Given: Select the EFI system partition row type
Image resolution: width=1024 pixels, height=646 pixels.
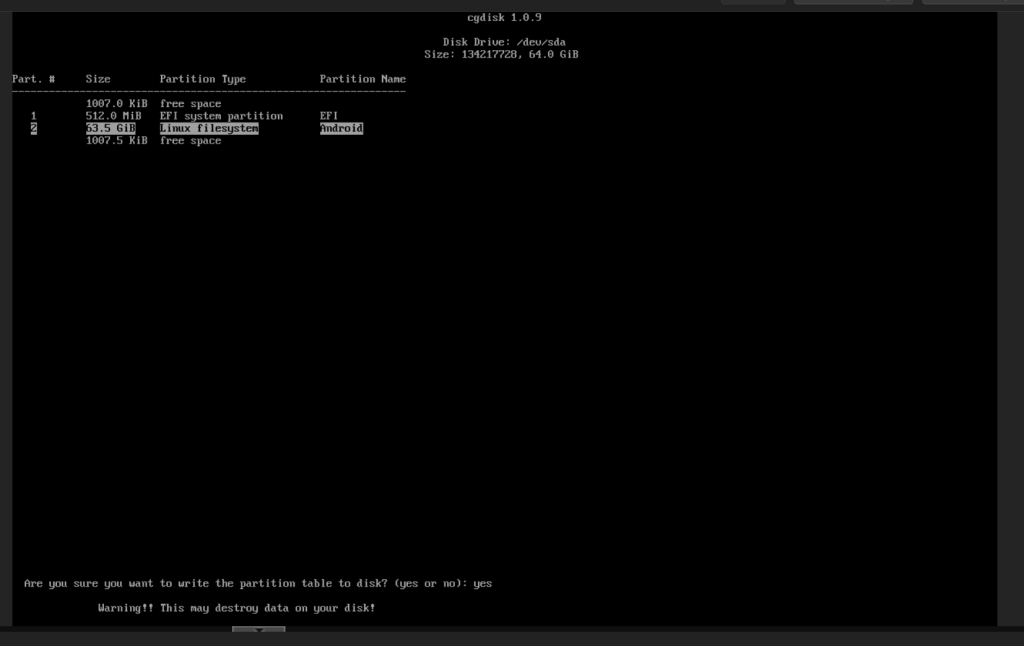Looking at the screenshot, I should (x=221, y=116).
